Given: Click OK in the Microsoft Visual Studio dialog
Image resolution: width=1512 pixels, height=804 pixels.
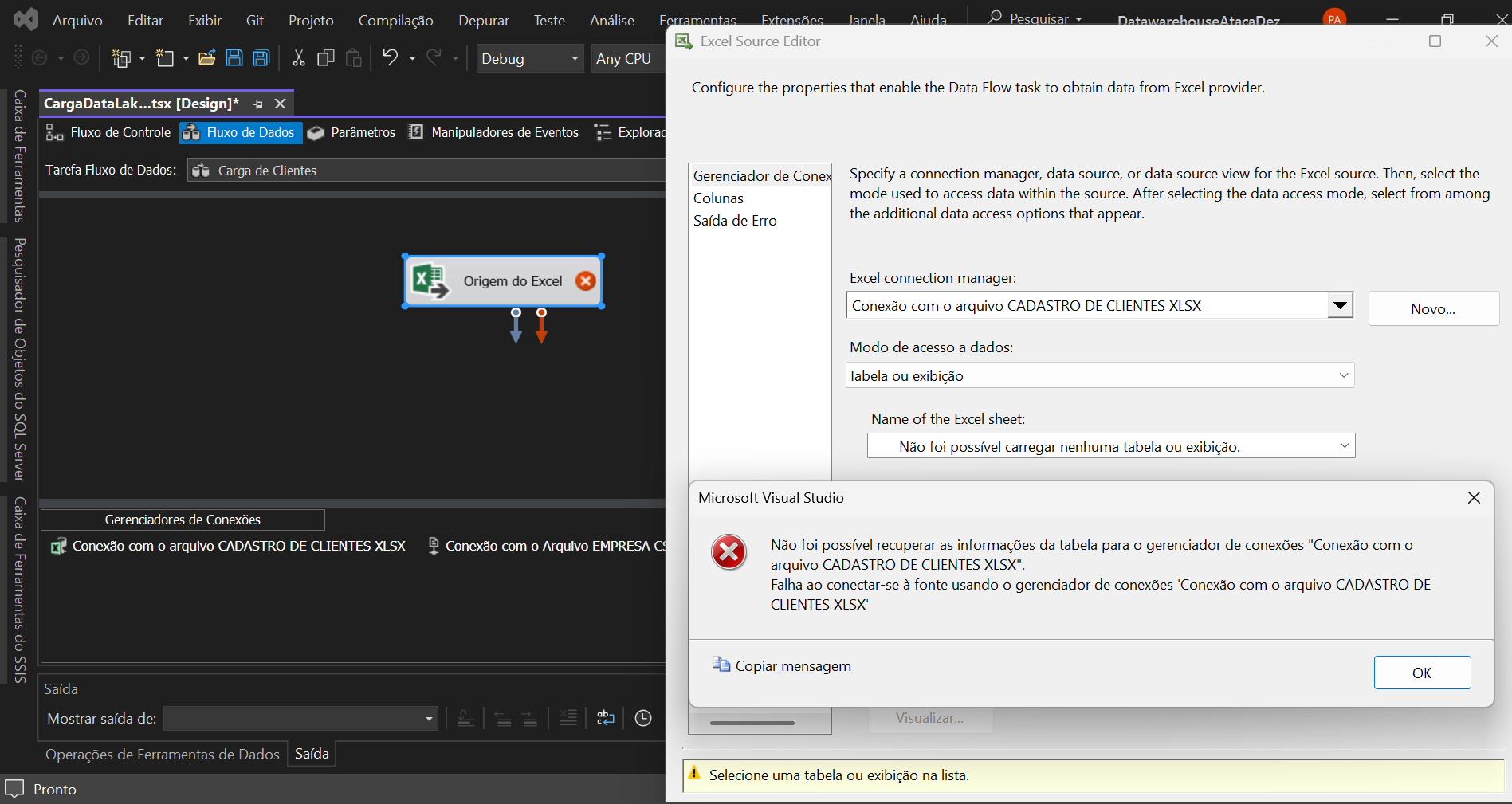Looking at the screenshot, I should pyautogui.click(x=1422, y=673).
